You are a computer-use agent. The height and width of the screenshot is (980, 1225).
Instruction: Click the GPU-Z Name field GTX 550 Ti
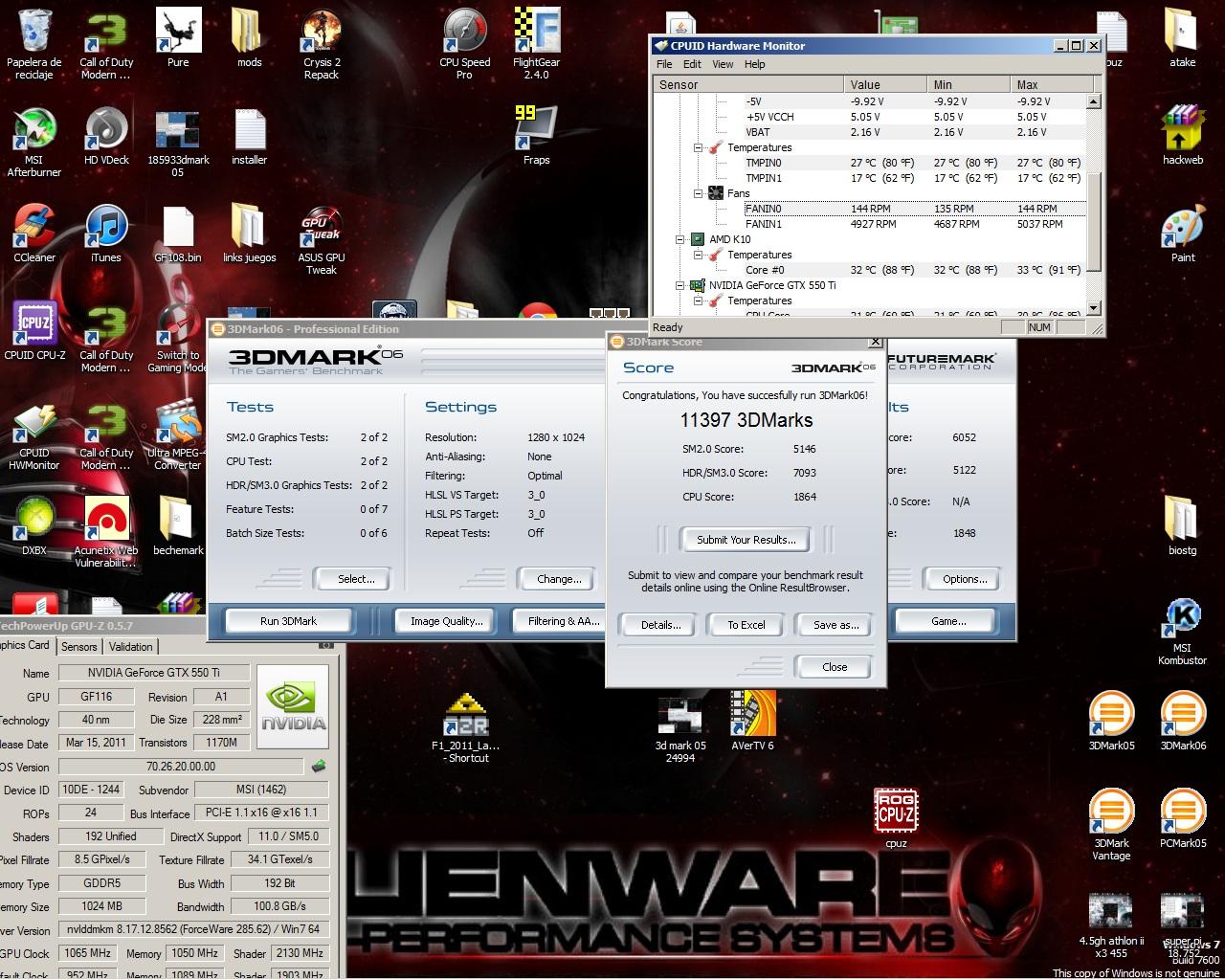click(153, 673)
